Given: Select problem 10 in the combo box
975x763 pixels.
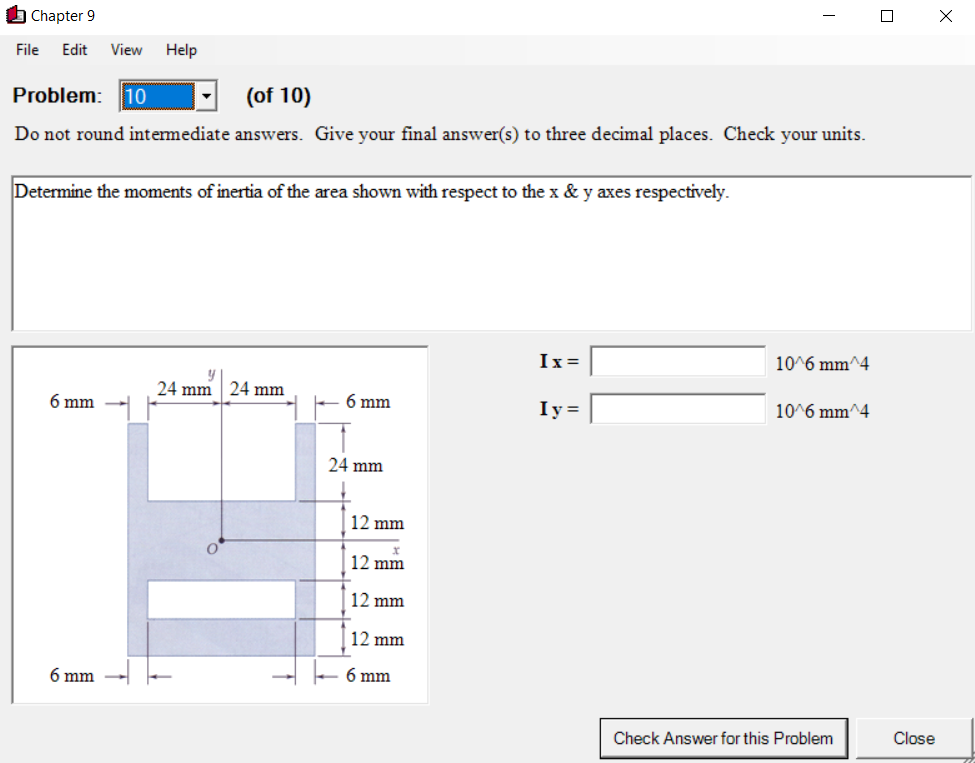Looking at the screenshot, I should (160, 95).
